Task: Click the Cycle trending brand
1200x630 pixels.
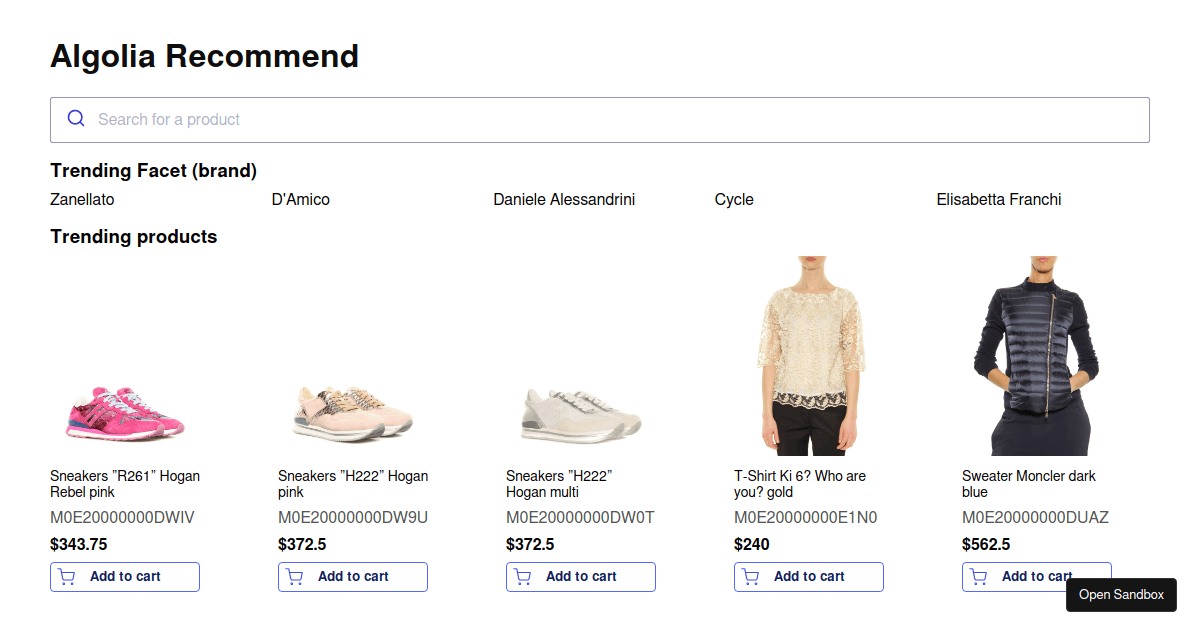Action: click(x=734, y=199)
